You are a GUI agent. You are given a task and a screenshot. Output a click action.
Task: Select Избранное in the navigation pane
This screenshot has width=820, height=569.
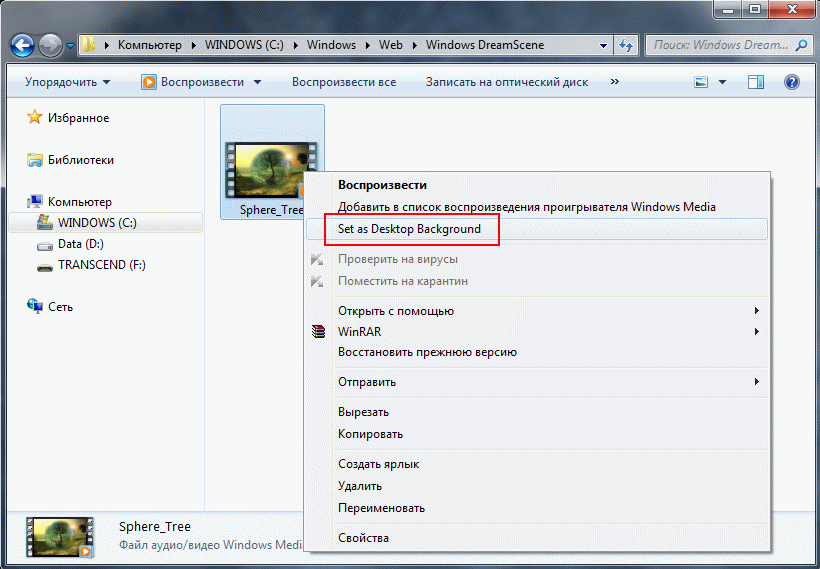78,118
